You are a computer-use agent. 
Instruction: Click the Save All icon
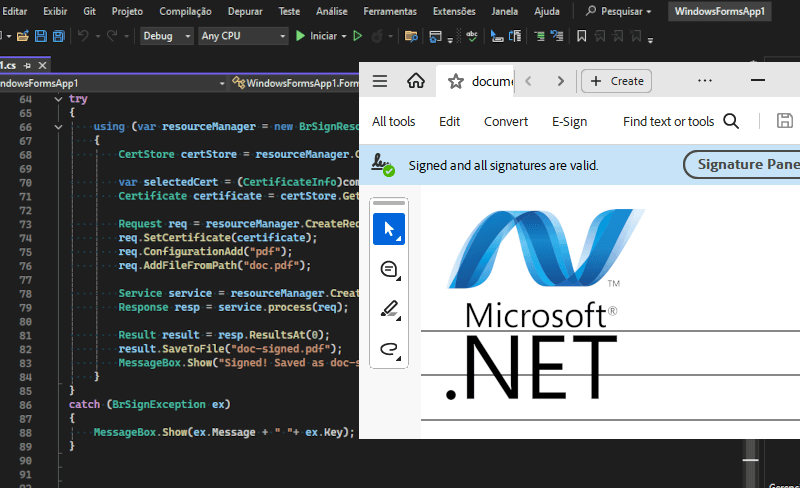[x=59, y=36]
